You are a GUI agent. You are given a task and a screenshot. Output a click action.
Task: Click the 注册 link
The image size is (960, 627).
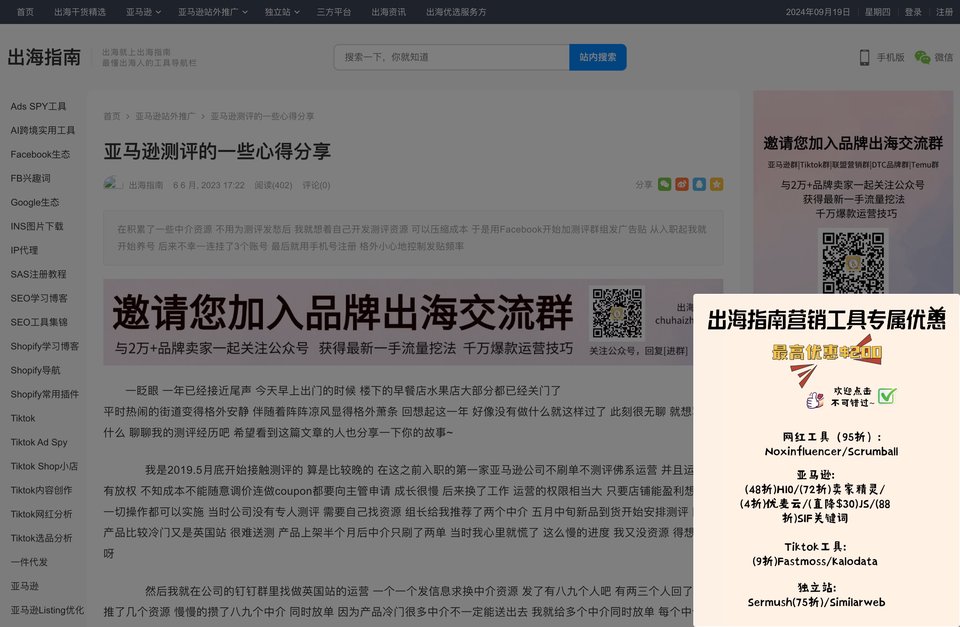[x=944, y=12]
